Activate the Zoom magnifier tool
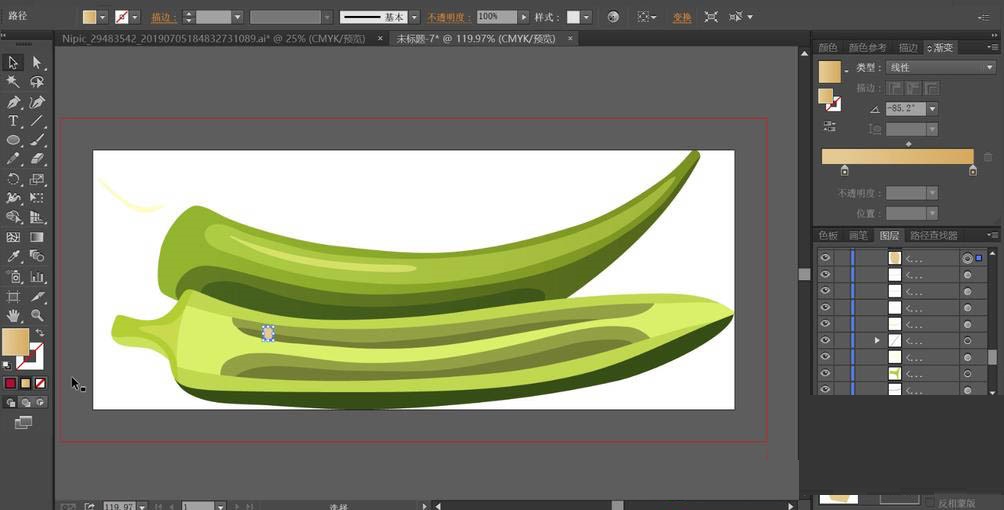 point(37,315)
